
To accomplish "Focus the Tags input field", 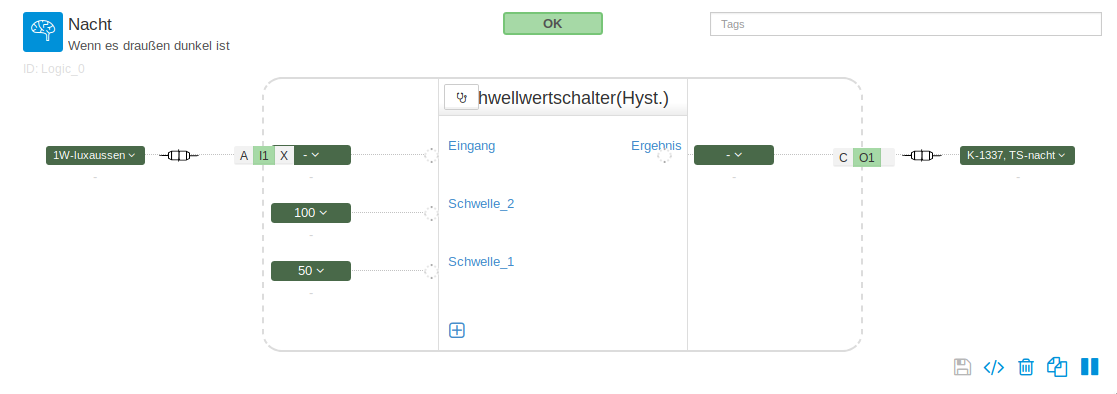I will tap(906, 24).
